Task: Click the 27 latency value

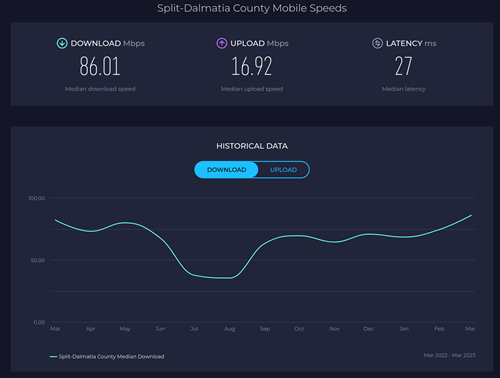Action: pyautogui.click(x=404, y=66)
